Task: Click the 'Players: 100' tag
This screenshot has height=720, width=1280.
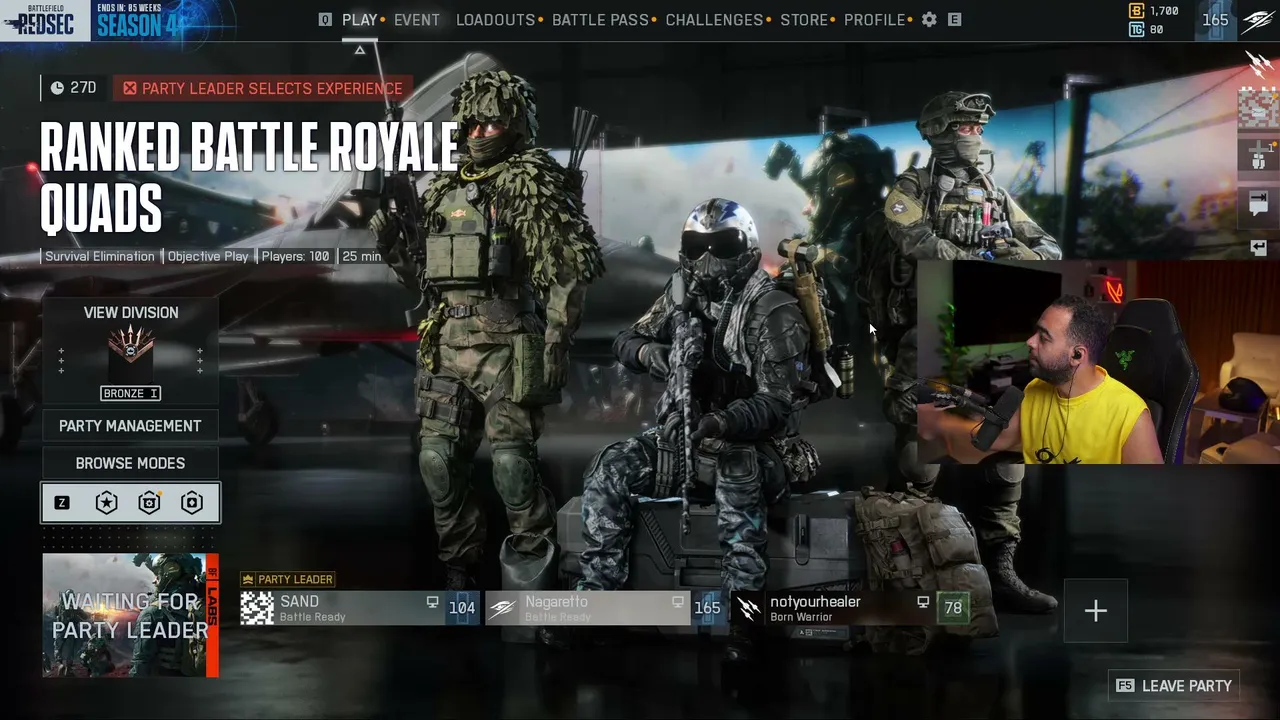Action: pos(295,256)
